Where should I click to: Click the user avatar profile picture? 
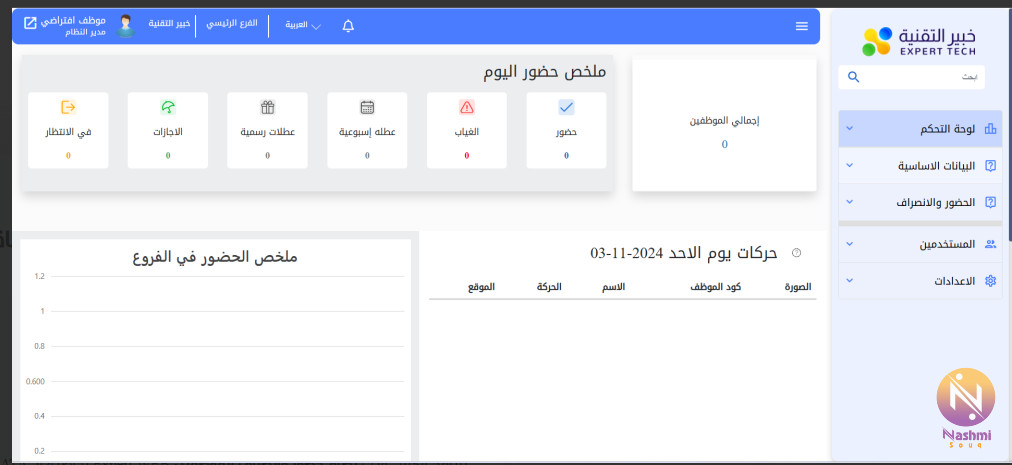pyautogui.click(x=125, y=26)
